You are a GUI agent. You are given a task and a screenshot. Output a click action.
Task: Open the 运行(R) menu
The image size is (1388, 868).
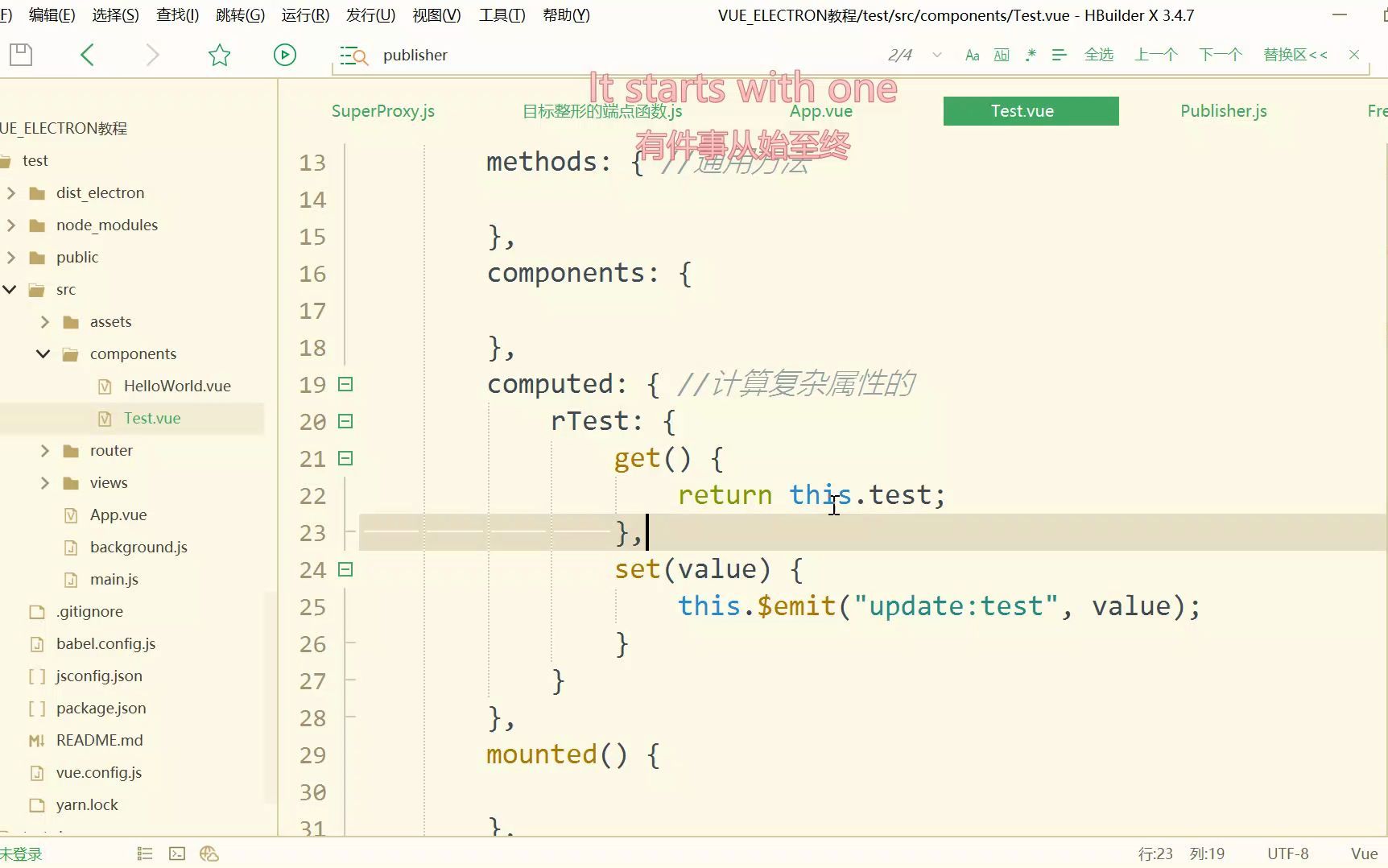pyautogui.click(x=304, y=14)
